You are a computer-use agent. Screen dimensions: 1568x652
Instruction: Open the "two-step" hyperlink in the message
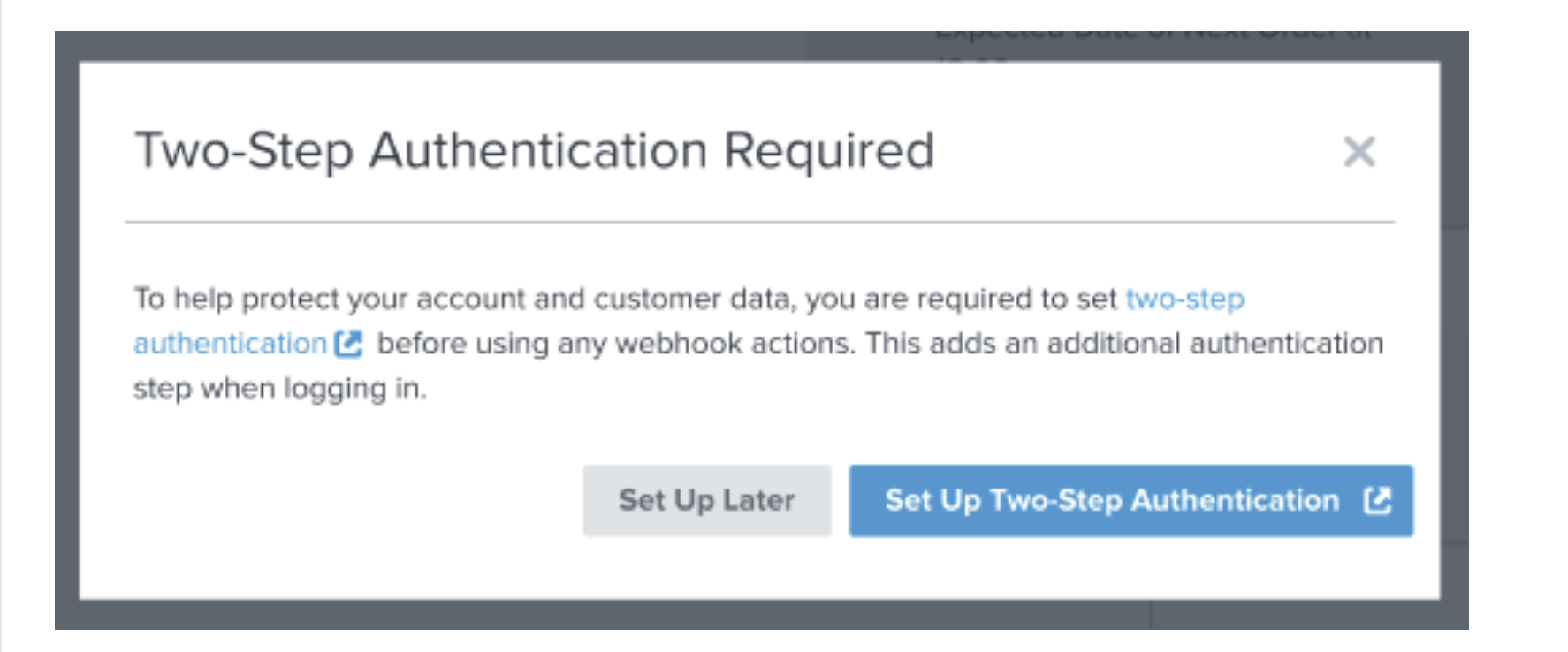click(x=1184, y=299)
